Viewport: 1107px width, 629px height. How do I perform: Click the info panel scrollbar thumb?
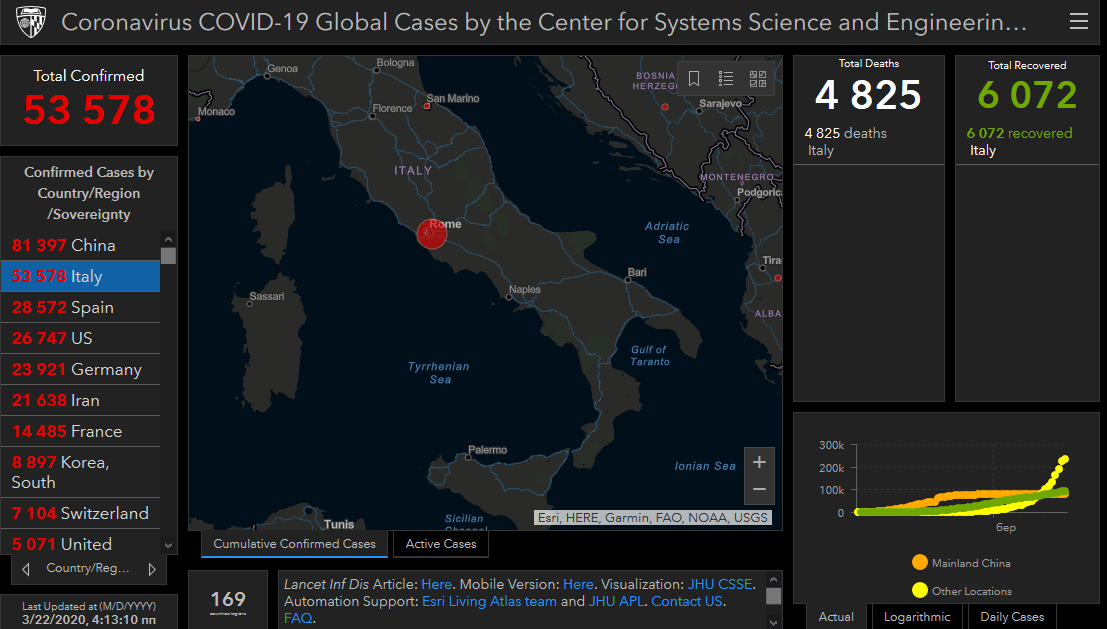coord(774,597)
